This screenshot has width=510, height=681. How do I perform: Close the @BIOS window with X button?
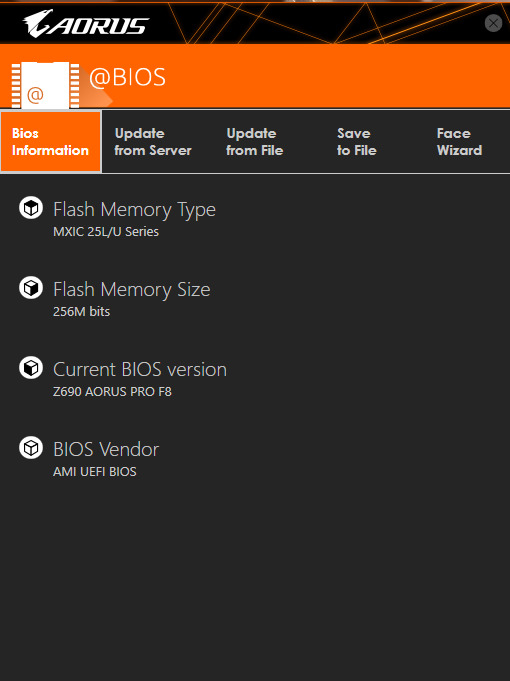(493, 23)
